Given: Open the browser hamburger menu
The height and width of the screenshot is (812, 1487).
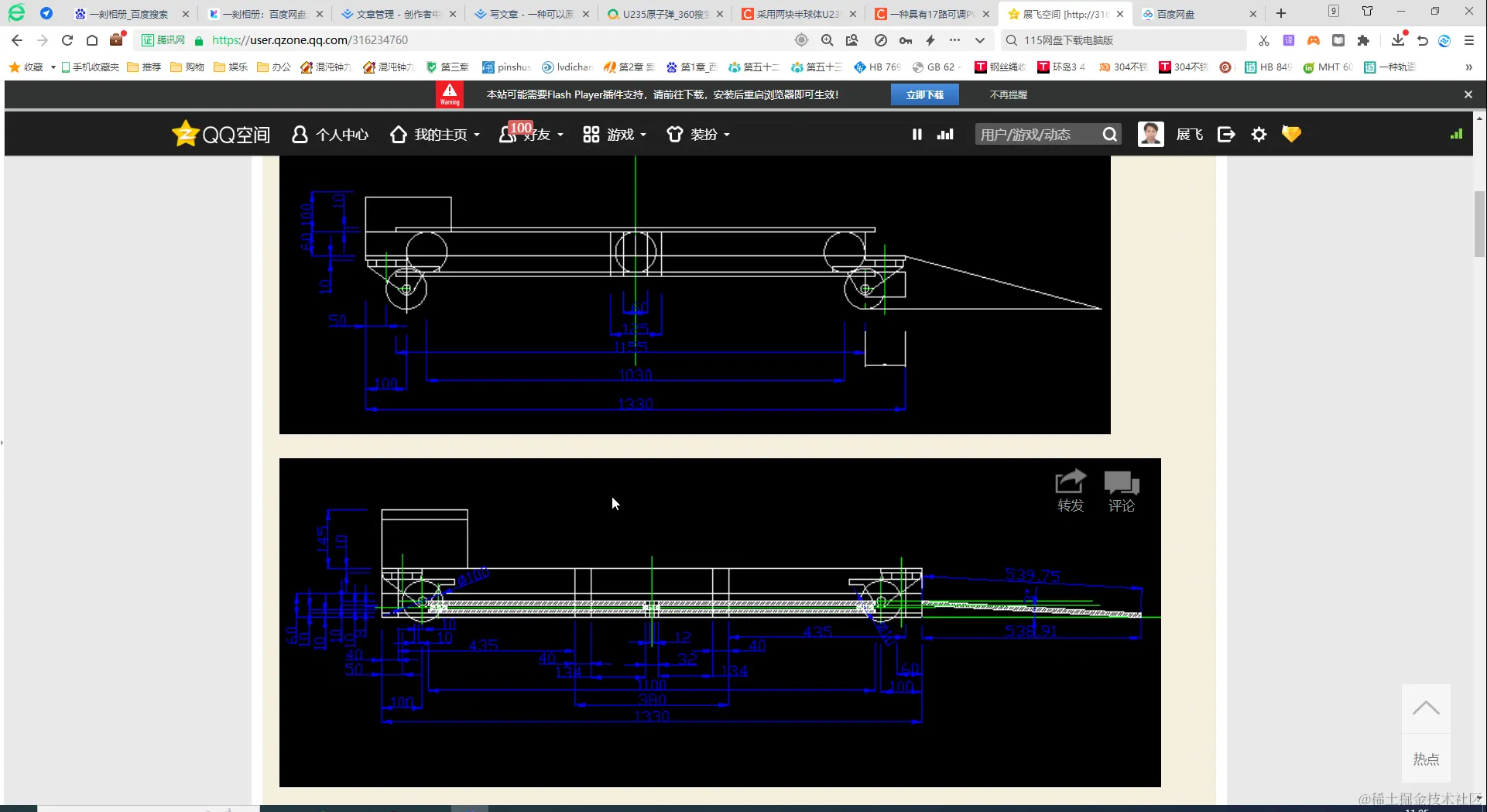Looking at the screenshot, I should [1469, 40].
